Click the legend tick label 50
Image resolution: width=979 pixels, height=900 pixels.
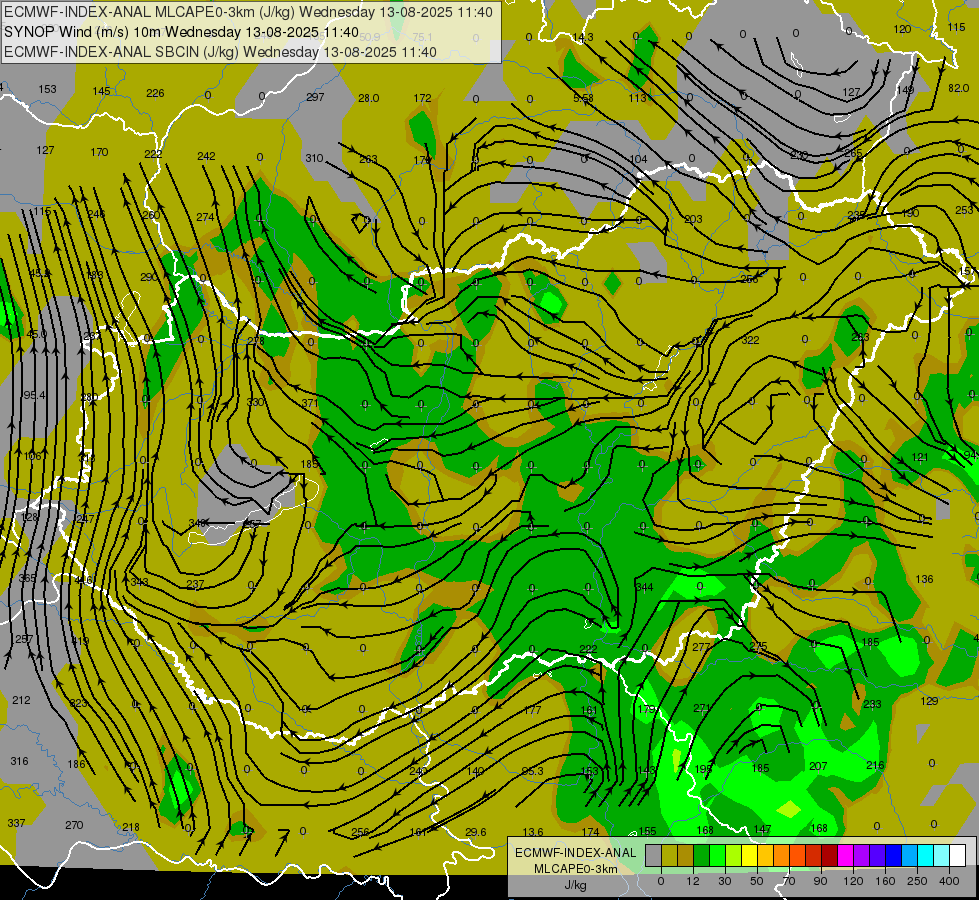pyautogui.click(x=757, y=881)
